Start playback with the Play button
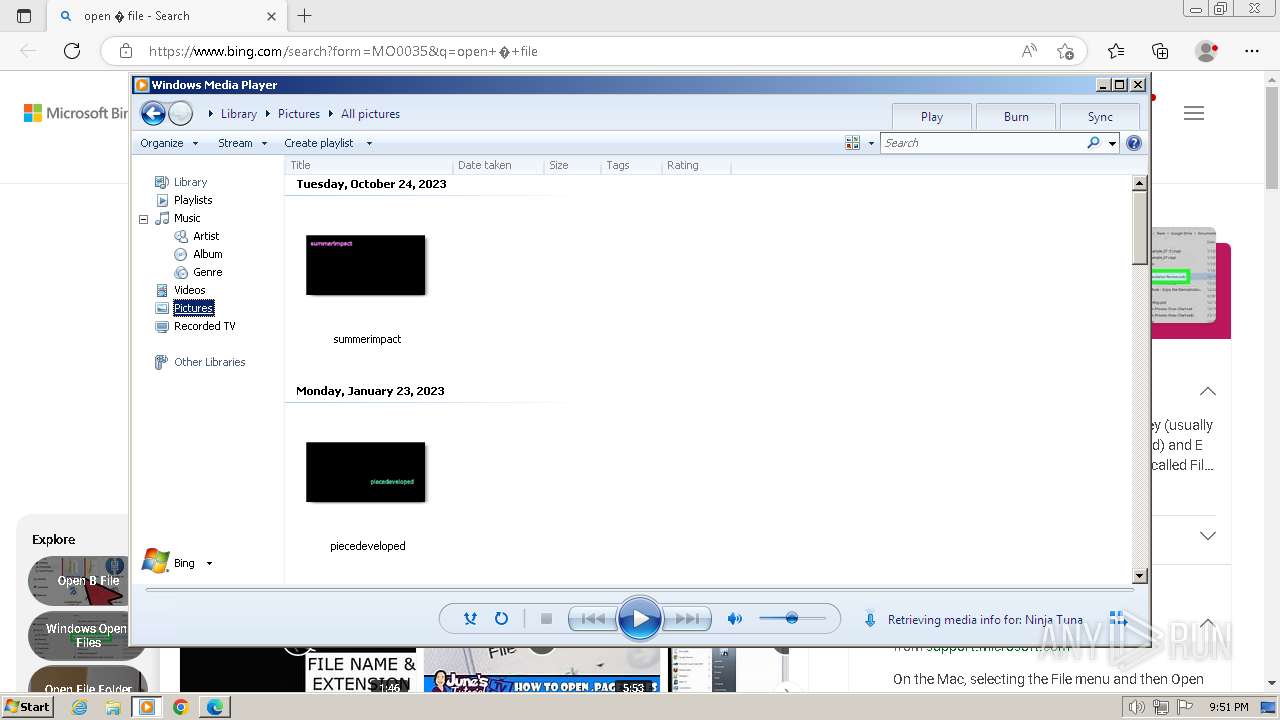 tap(639, 619)
